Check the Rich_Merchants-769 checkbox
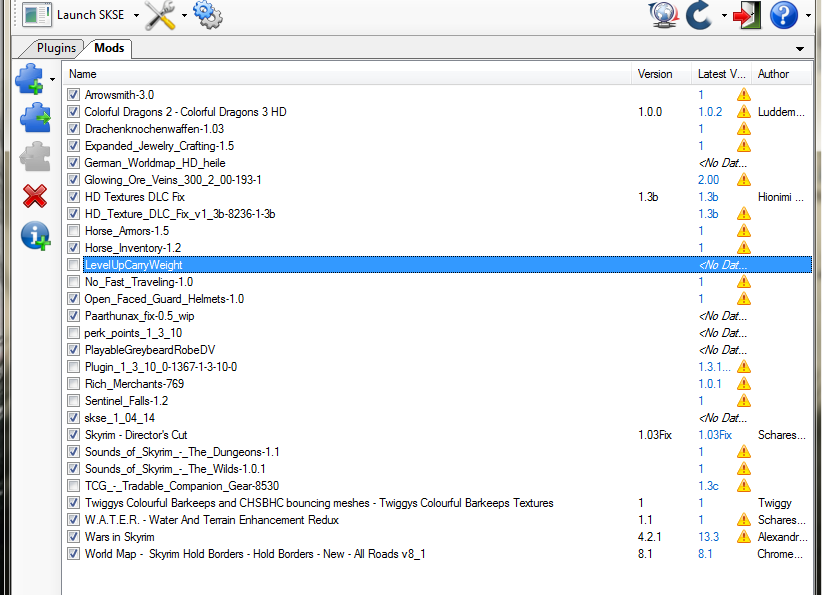822x595 pixels. [73, 384]
